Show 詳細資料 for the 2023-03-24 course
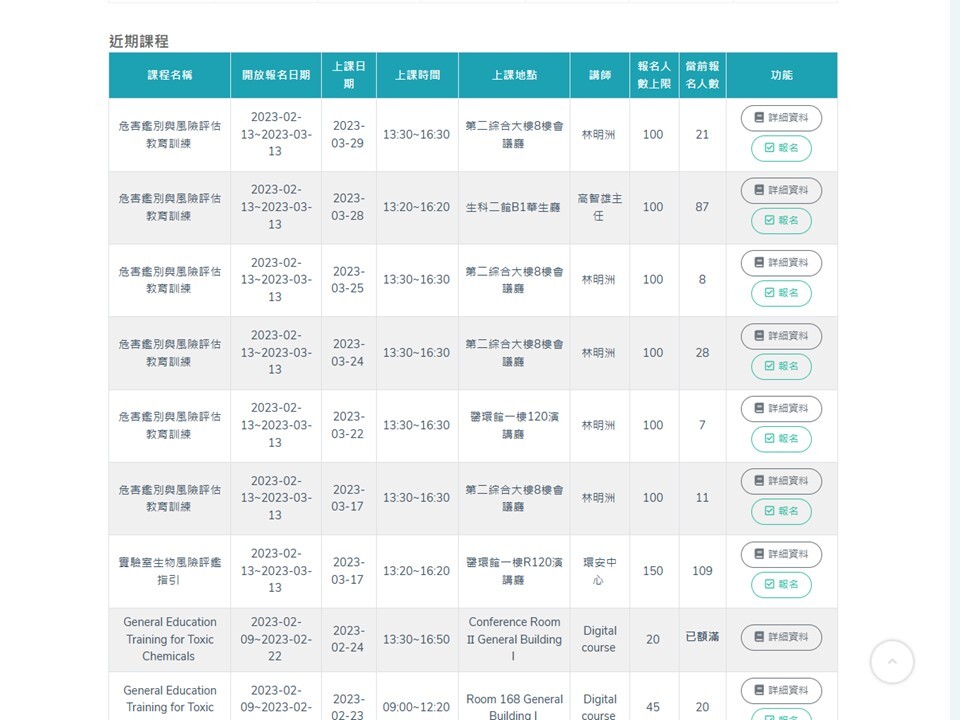The height and width of the screenshot is (720, 960). [x=781, y=336]
